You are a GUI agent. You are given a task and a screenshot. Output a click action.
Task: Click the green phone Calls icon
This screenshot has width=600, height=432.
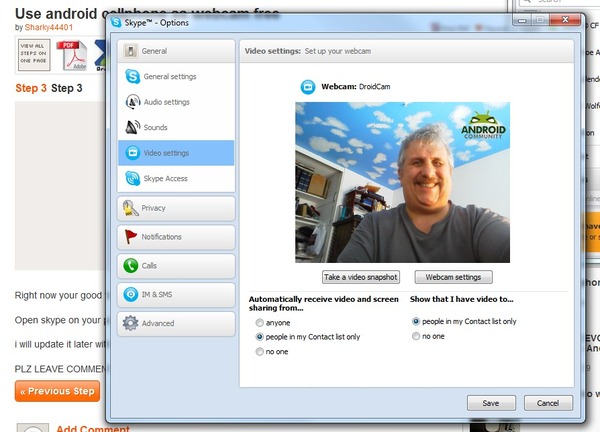(x=130, y=266)
